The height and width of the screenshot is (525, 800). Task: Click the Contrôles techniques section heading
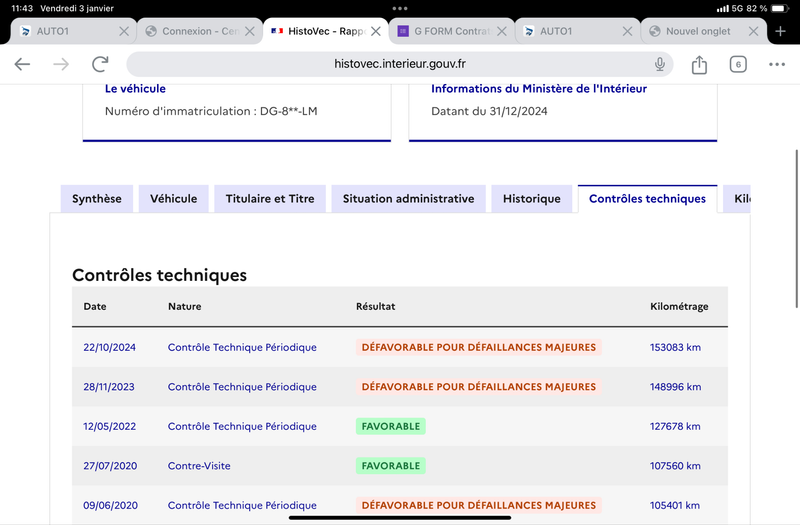159,275
